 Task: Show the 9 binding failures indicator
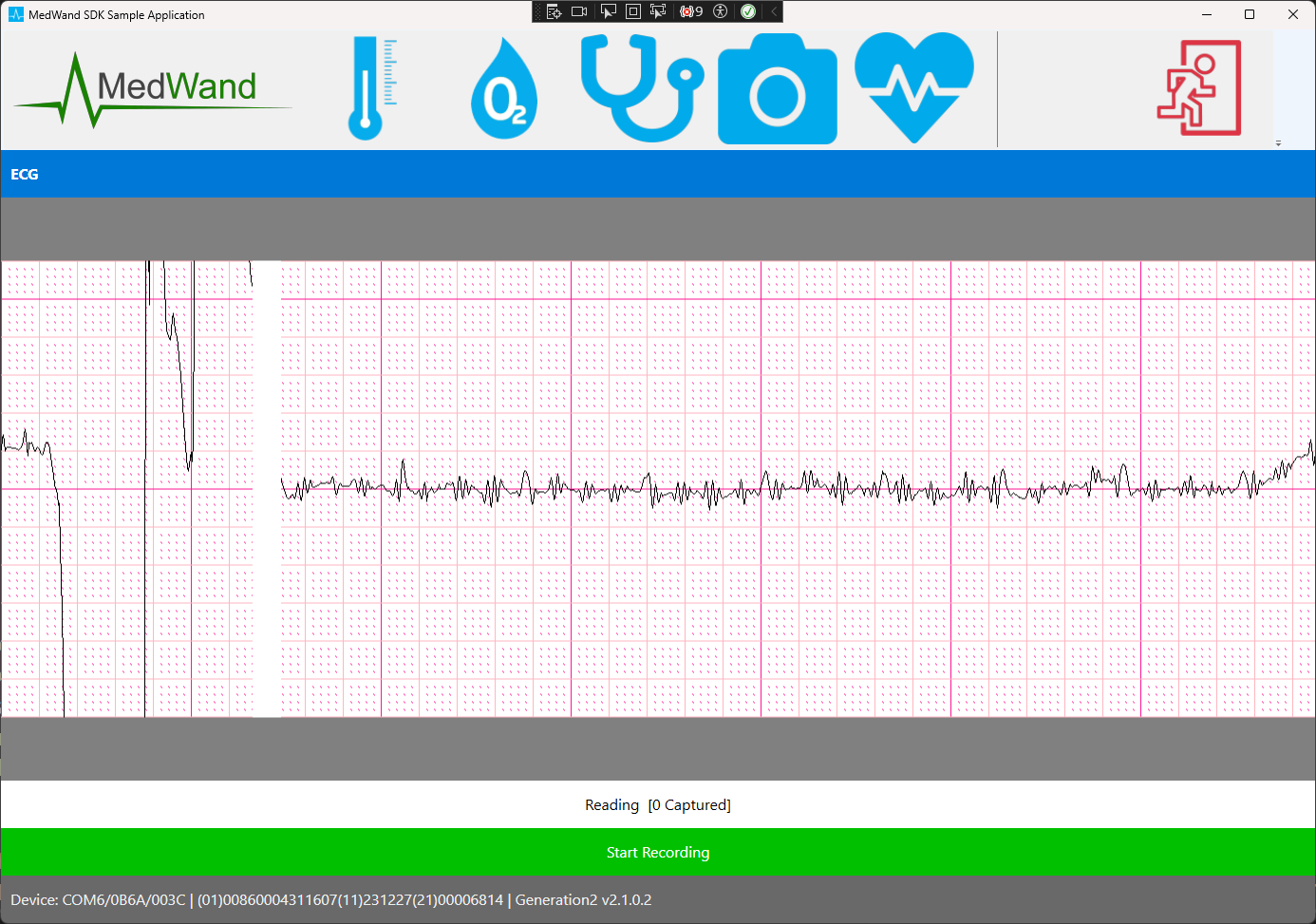pos(691,11)
